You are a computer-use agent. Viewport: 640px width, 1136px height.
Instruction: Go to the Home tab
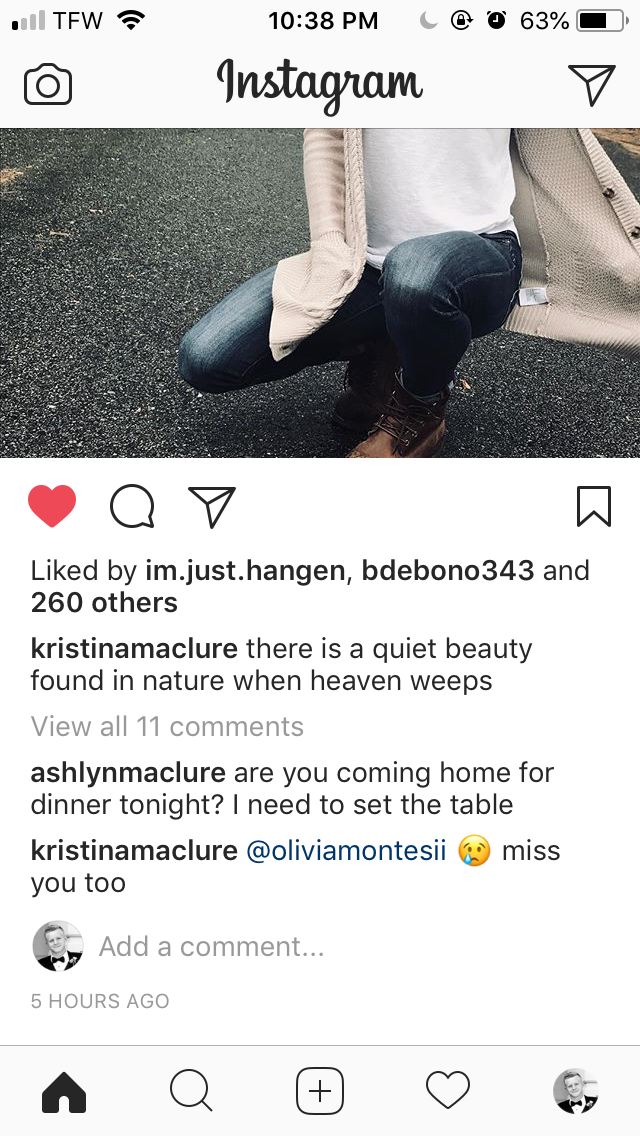point(64,1091)
